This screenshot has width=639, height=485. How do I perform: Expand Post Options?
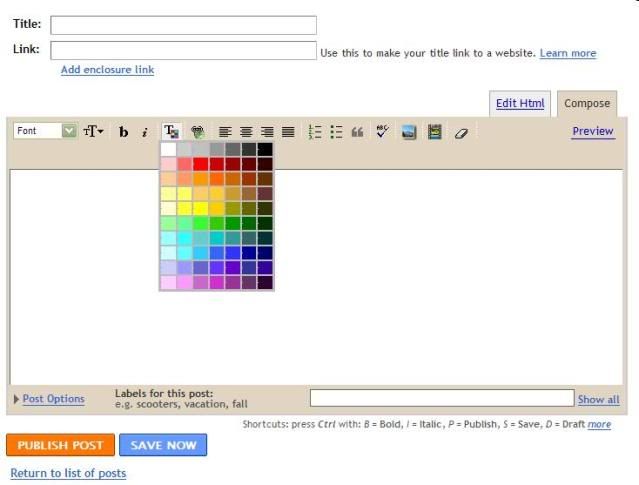pos(53,399)
